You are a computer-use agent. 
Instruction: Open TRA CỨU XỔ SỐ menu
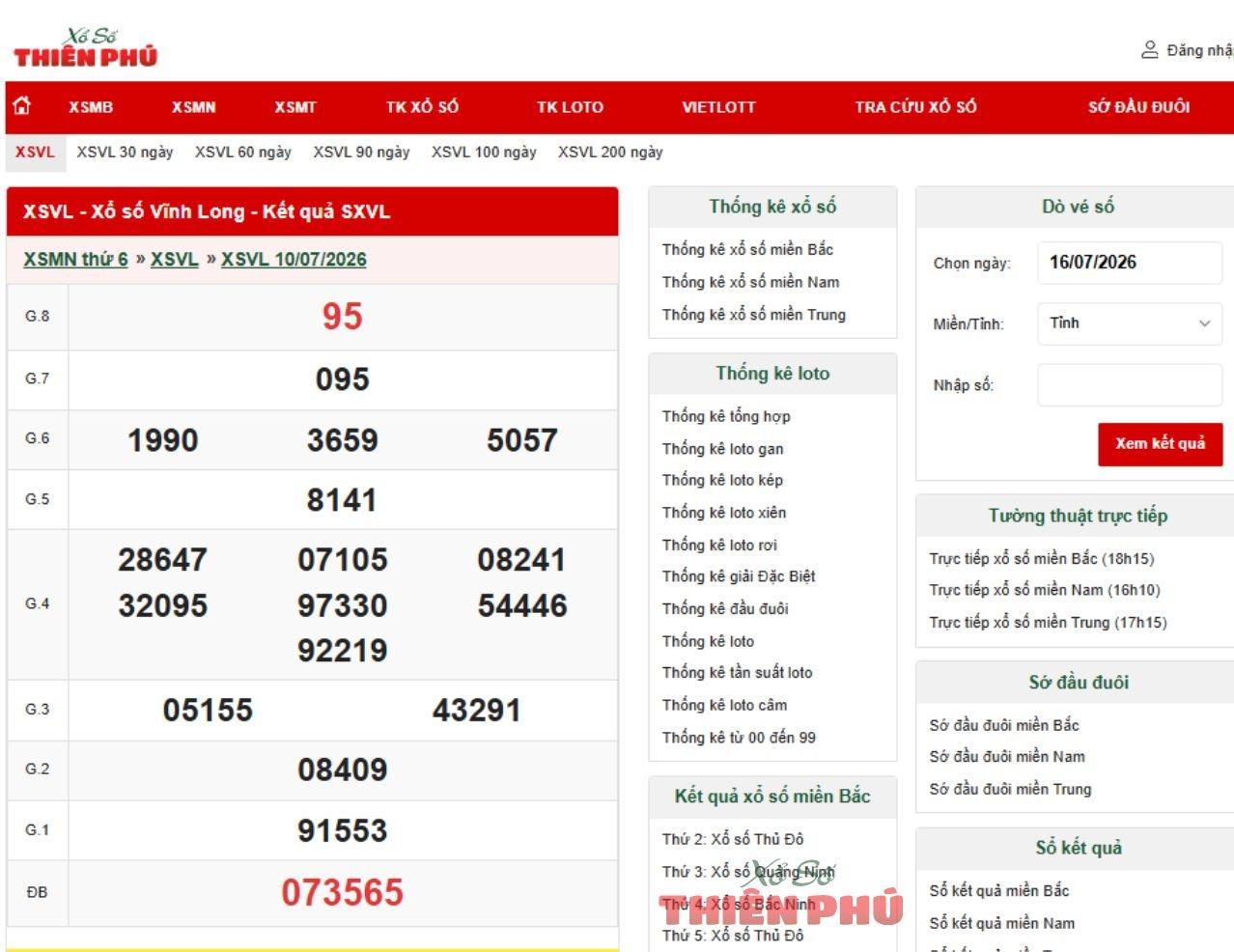tap(915, 107)
